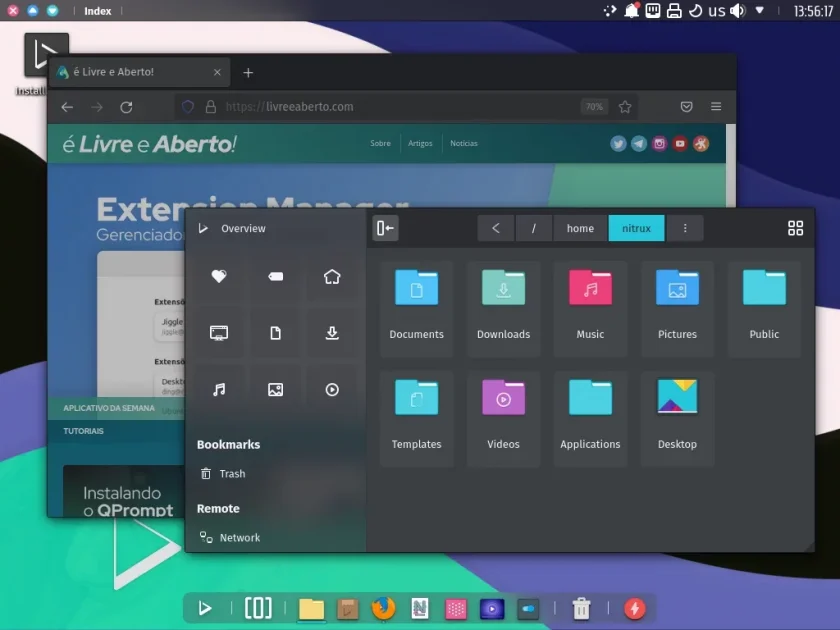Open the Templates folder
This screenshot has height=630, width=840.
coord(416,418)
